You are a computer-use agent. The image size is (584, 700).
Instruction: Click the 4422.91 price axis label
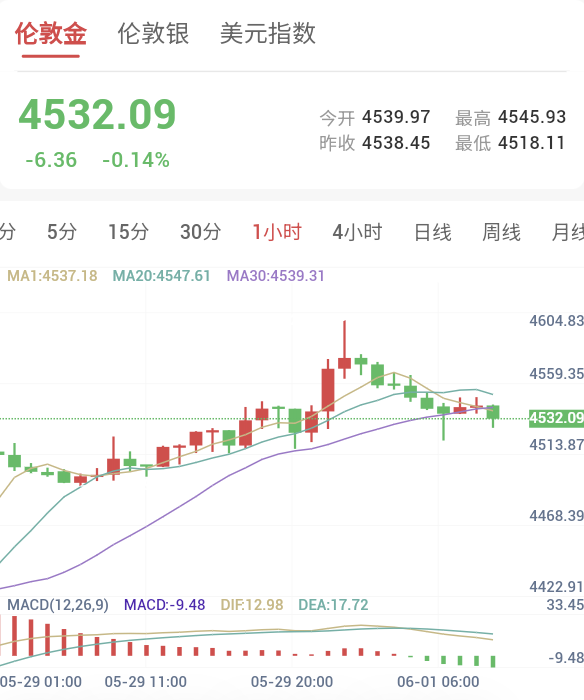[556, 587]
